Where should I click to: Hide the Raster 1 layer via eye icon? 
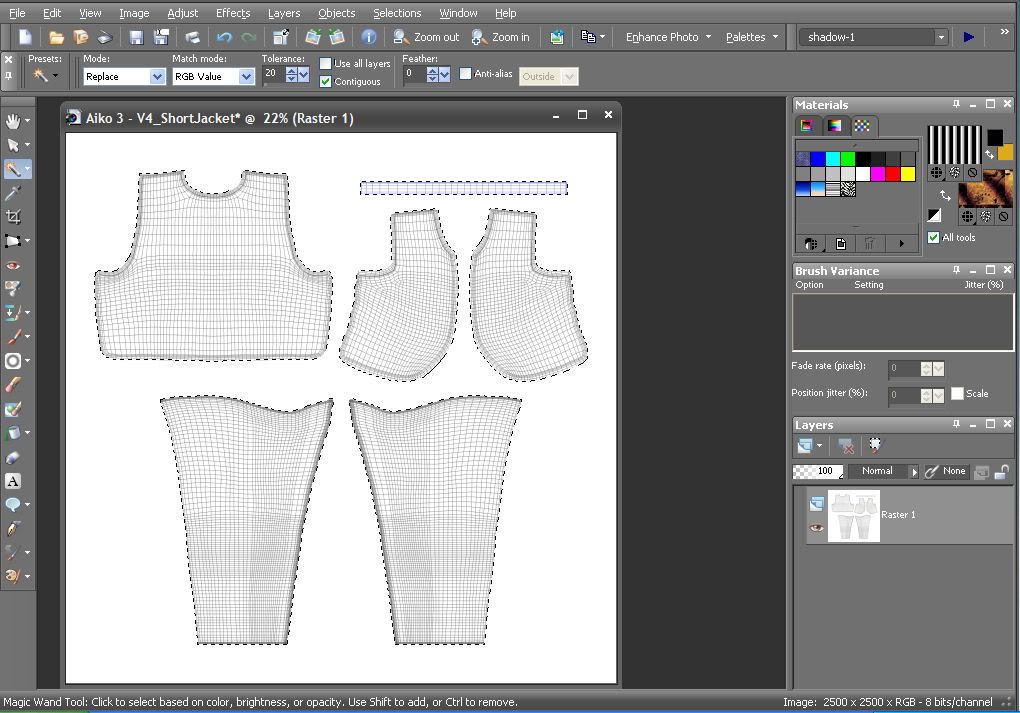click(x=817, y=528)
